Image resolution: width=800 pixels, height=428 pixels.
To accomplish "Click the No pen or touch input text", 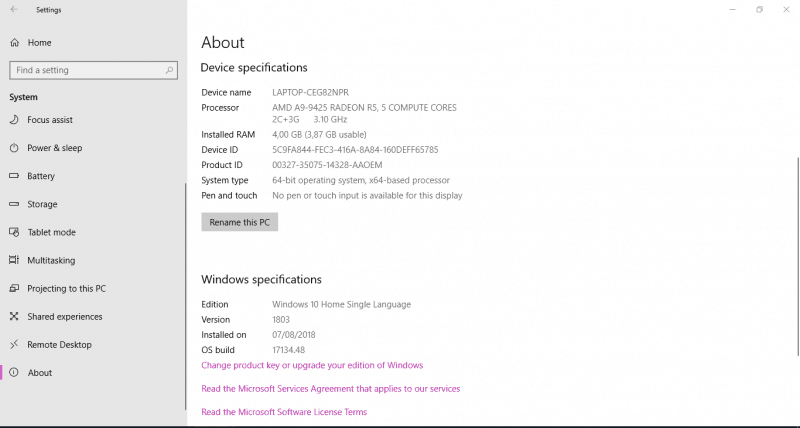I will [367, 196].
